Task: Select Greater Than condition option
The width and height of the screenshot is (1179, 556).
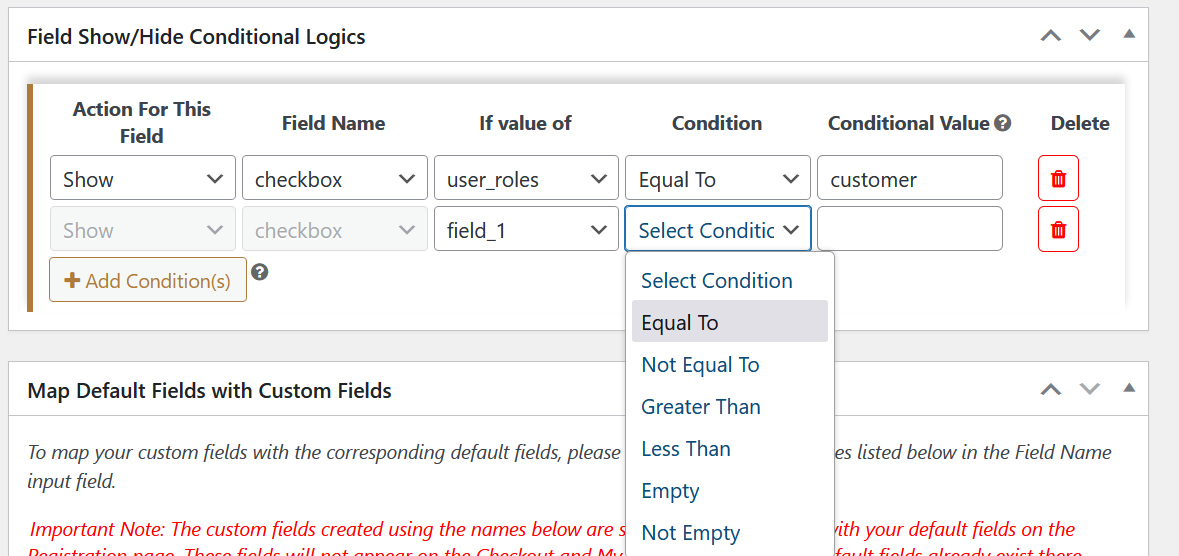Action: tap(700, 407)
